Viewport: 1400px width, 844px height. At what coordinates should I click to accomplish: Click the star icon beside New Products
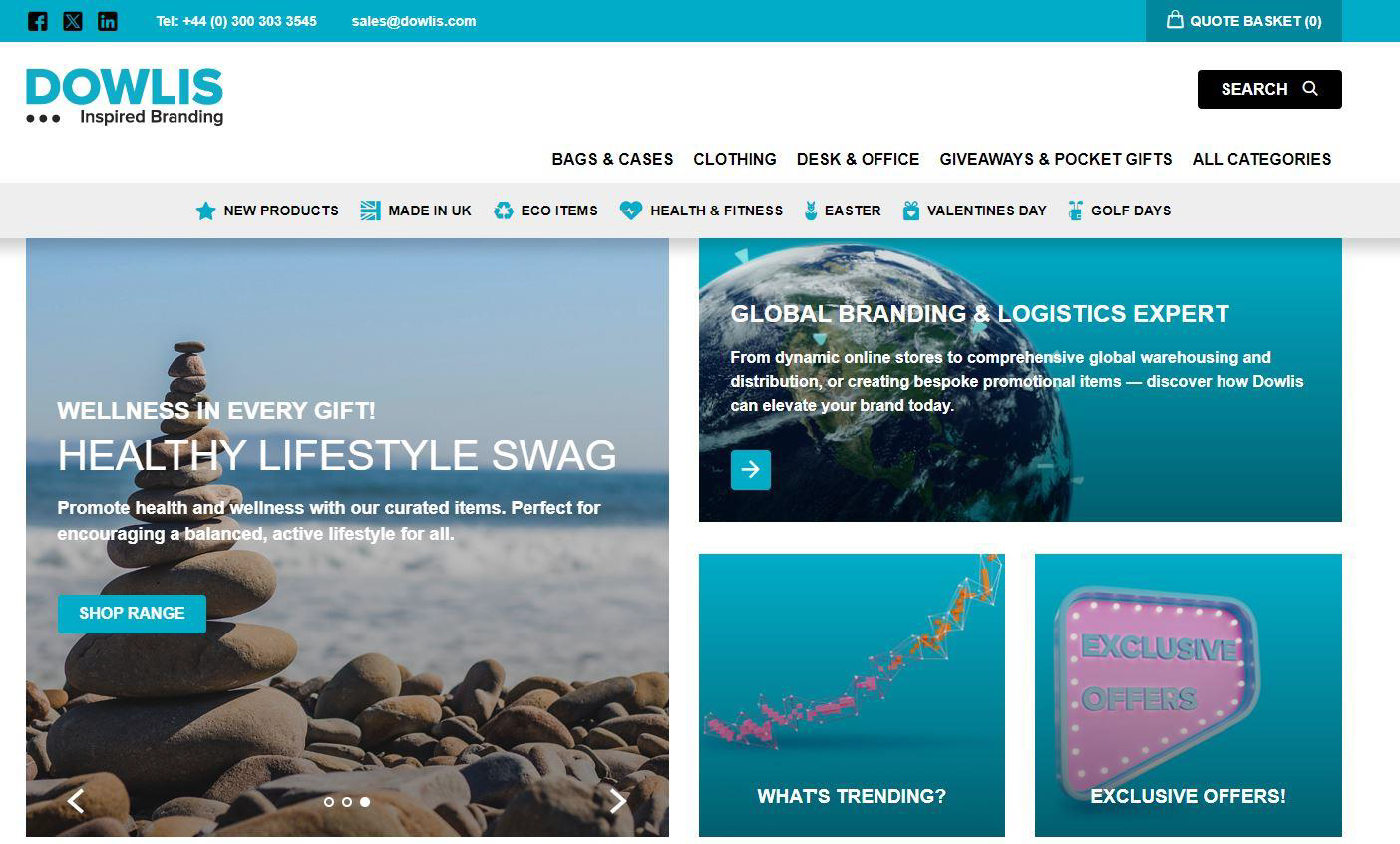tap(205, 211)
